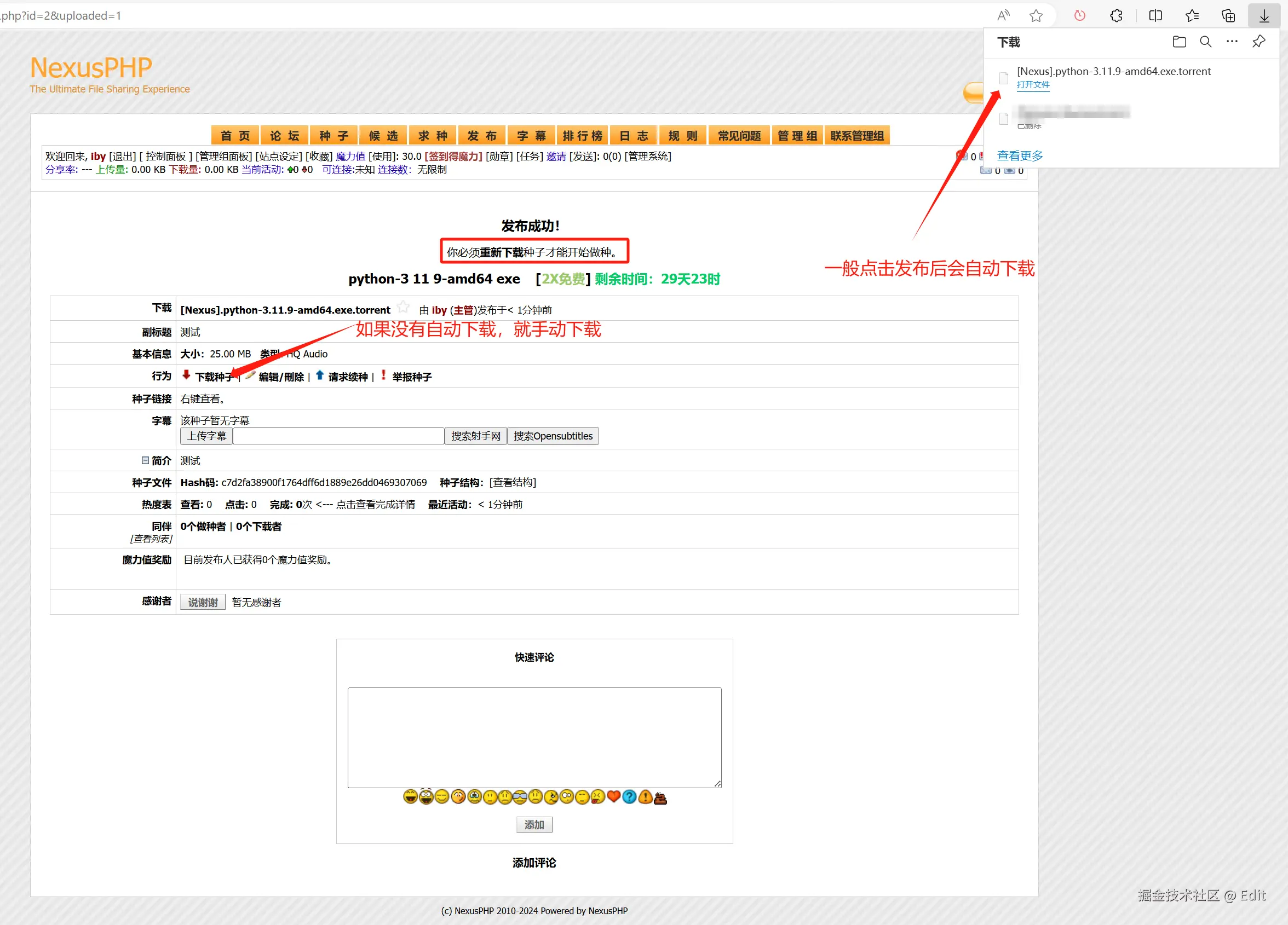Open downloads folder from the downloads panel
Image resolution: width=1288 pixels, height=925 pixels.
(x=1179, y=42)
